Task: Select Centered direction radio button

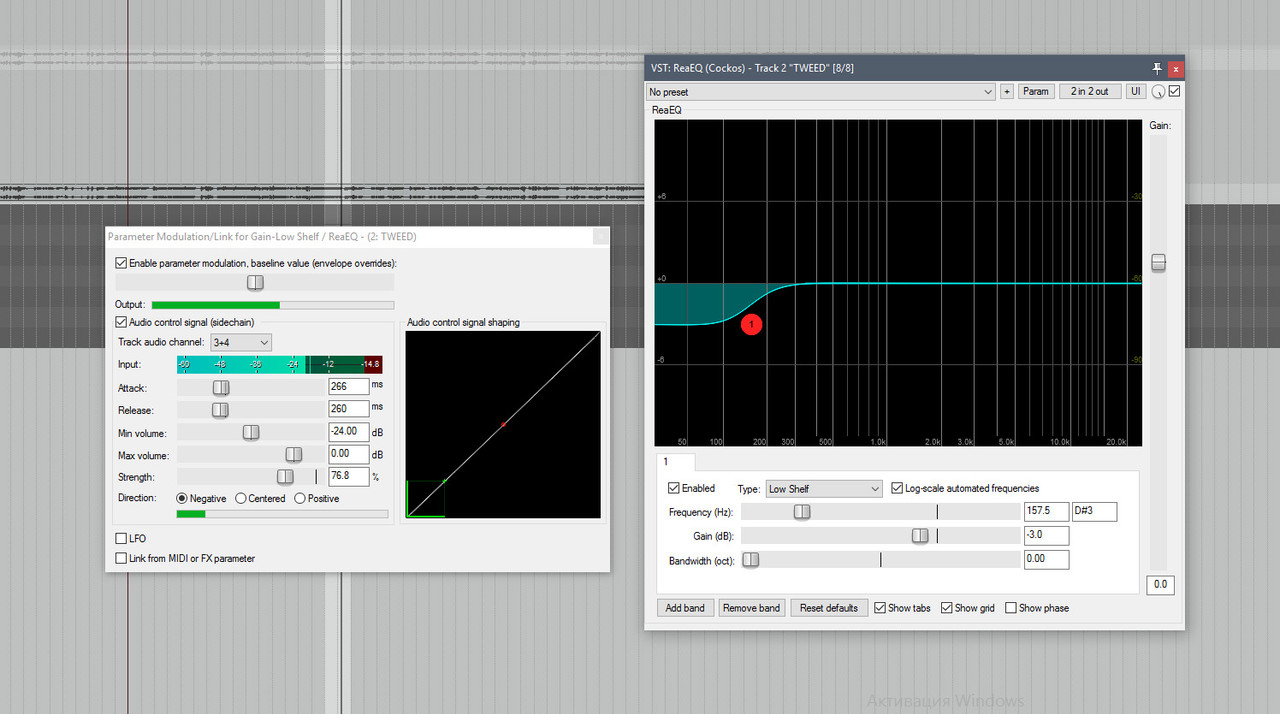Action: coord(241,498)
